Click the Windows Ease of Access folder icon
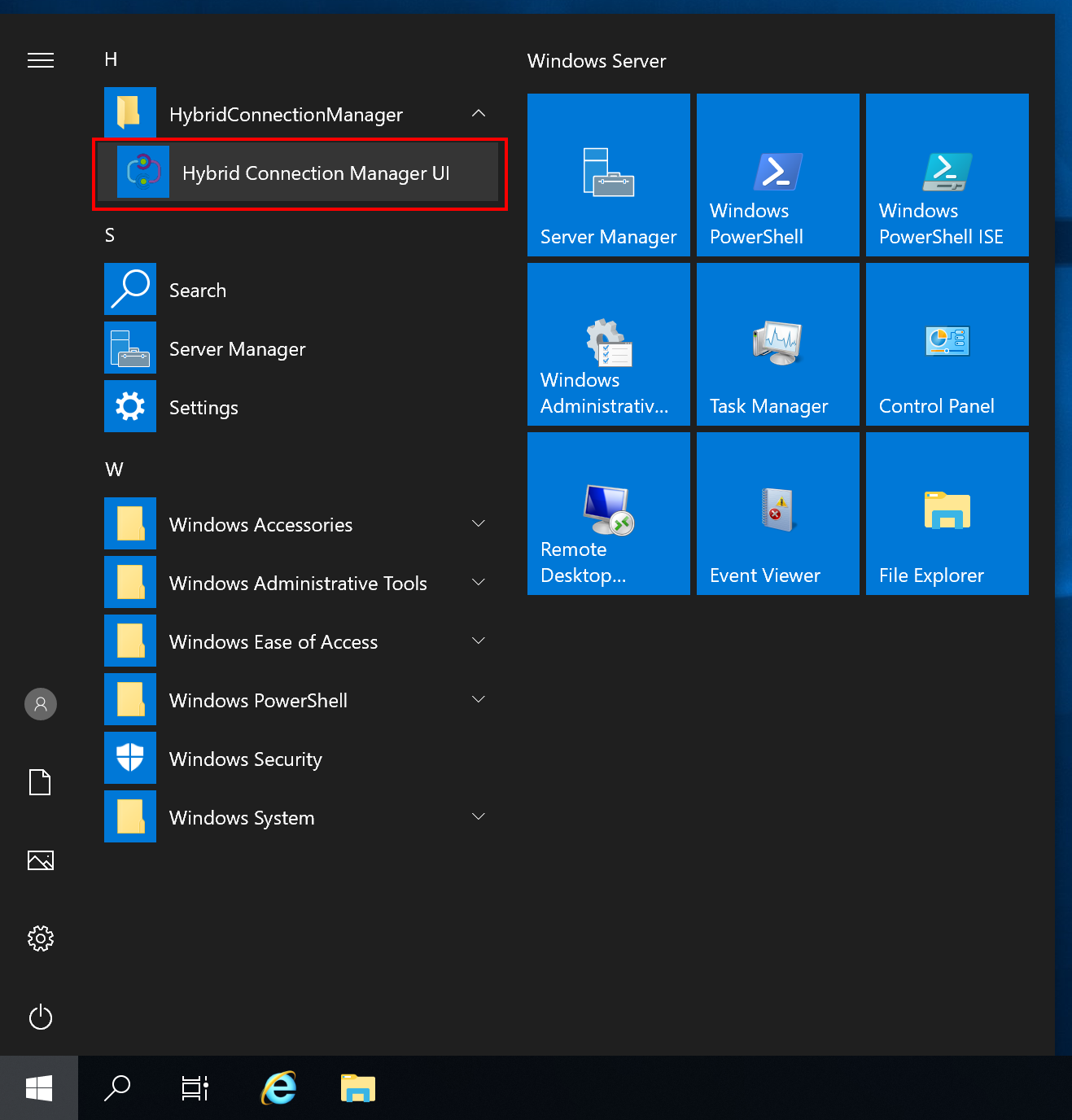1072x1120 pixels. point(130,641)
